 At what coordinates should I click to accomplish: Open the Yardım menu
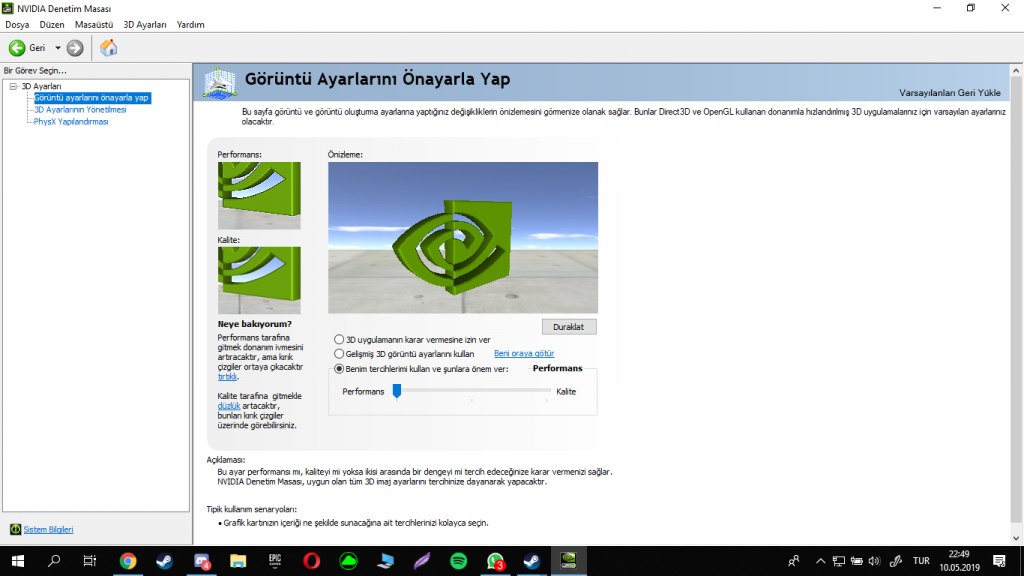coord(190,25)
